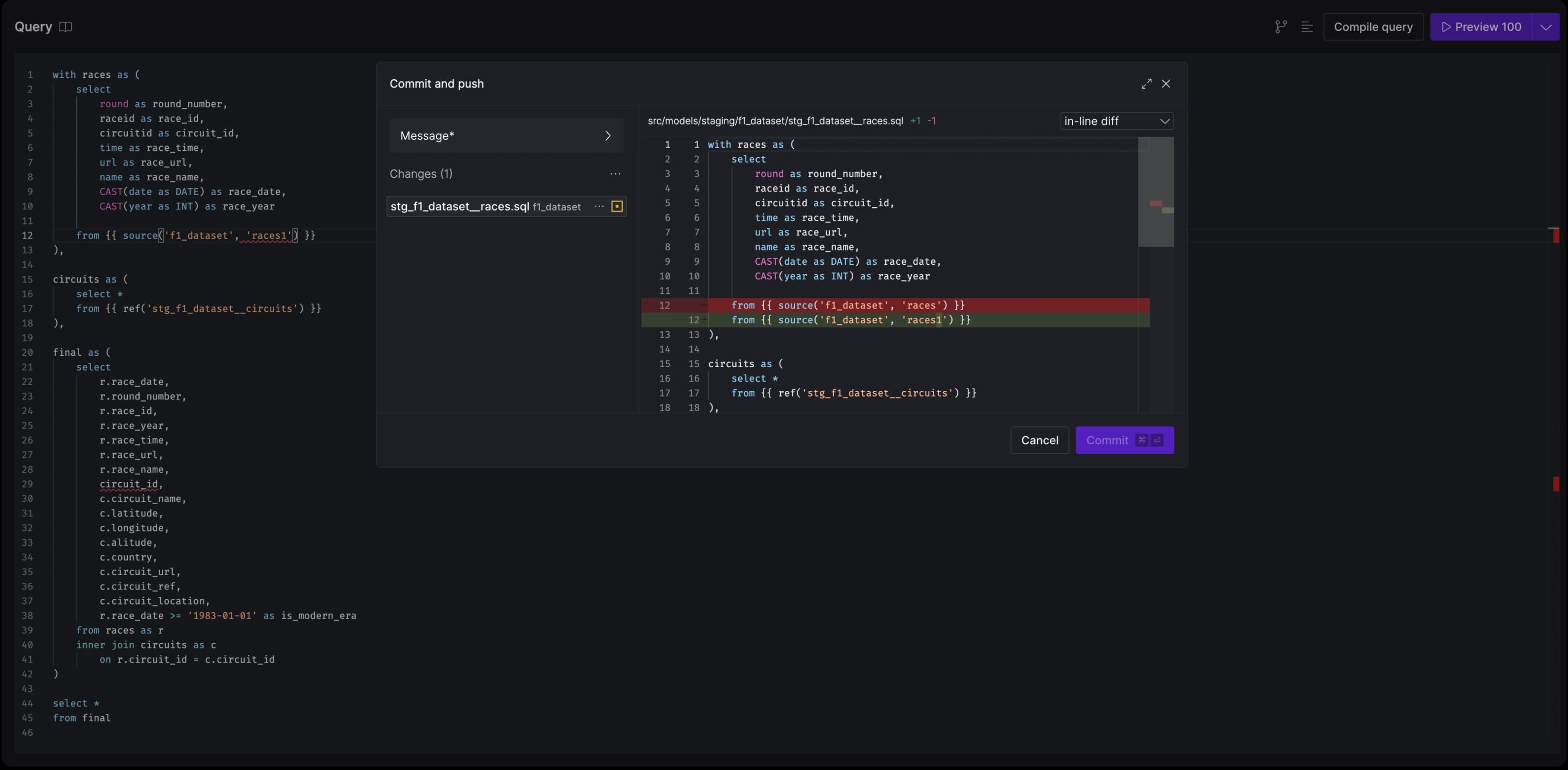Screen dimensions: 1568x770
Task: Click the yellow modified-status icon on file
Action: [x=617, y=206]
